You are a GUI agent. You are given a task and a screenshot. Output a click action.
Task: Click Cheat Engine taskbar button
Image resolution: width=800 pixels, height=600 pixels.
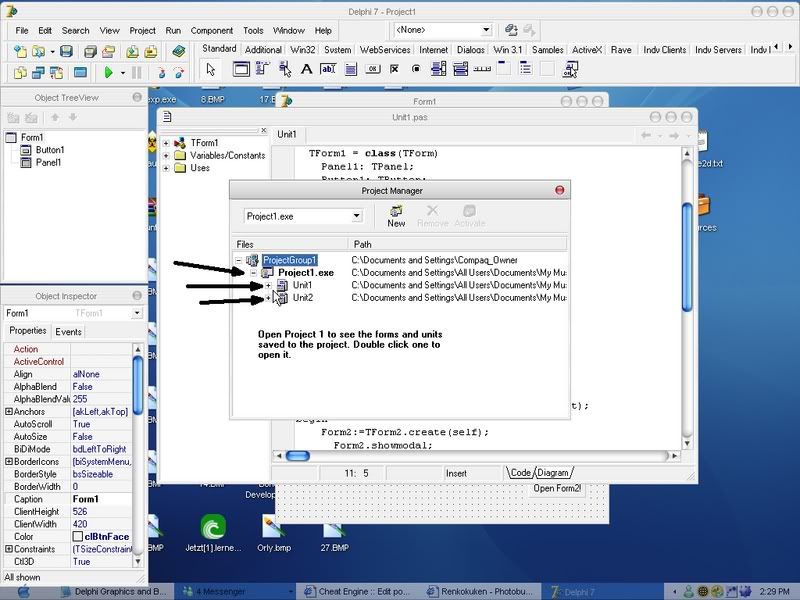(366, 591)
